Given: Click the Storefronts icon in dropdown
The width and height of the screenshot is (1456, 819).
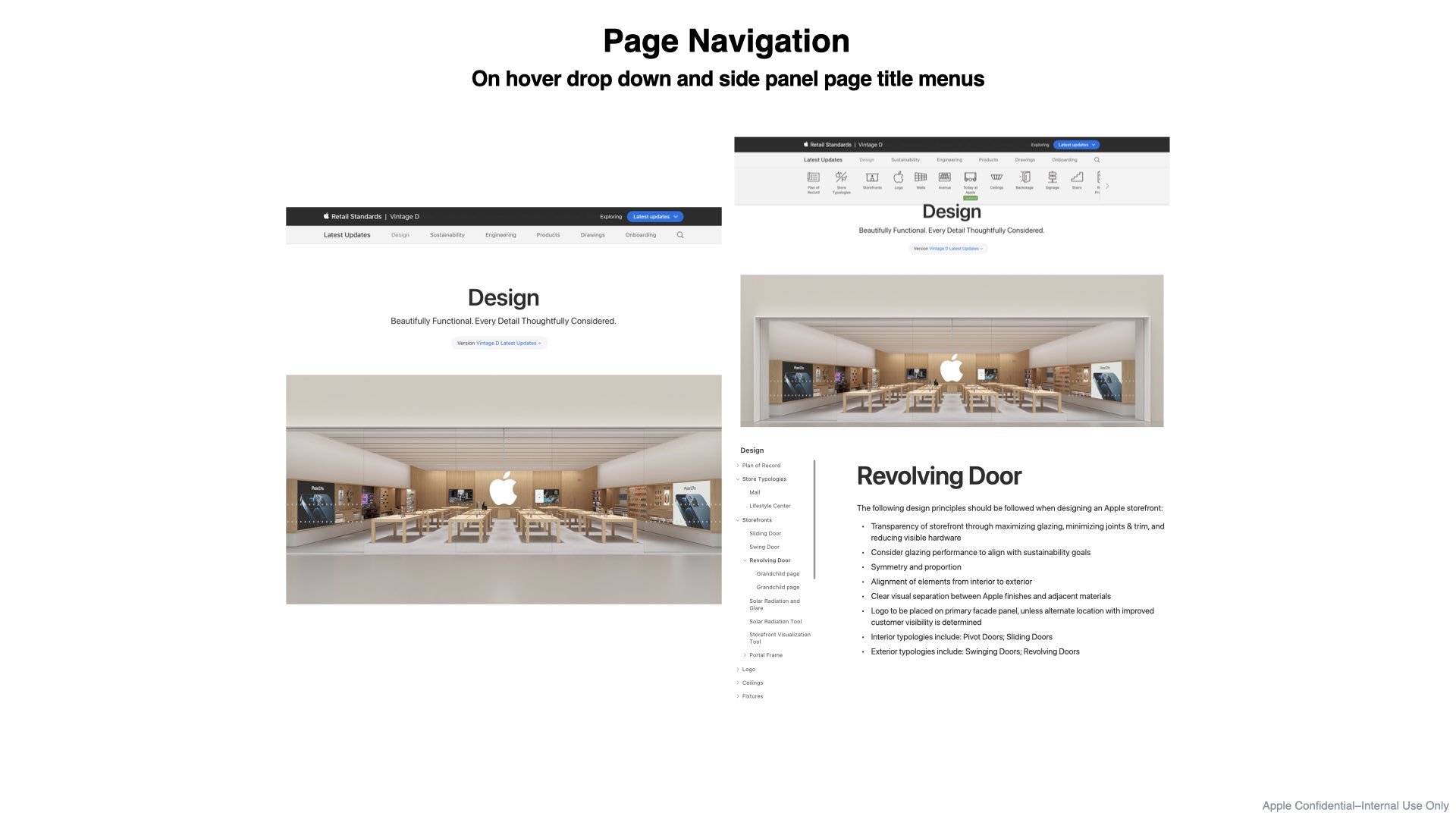Looking at the screenshot, I should tap(872, 179).
